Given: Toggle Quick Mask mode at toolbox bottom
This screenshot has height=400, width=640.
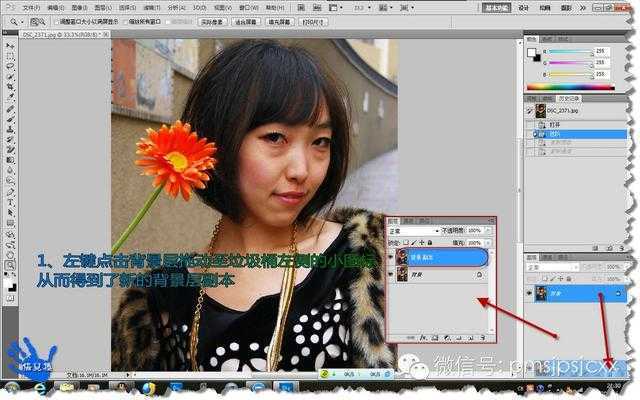Looking at the screenshot, I should pyautogui.click(x=10, y=299).
